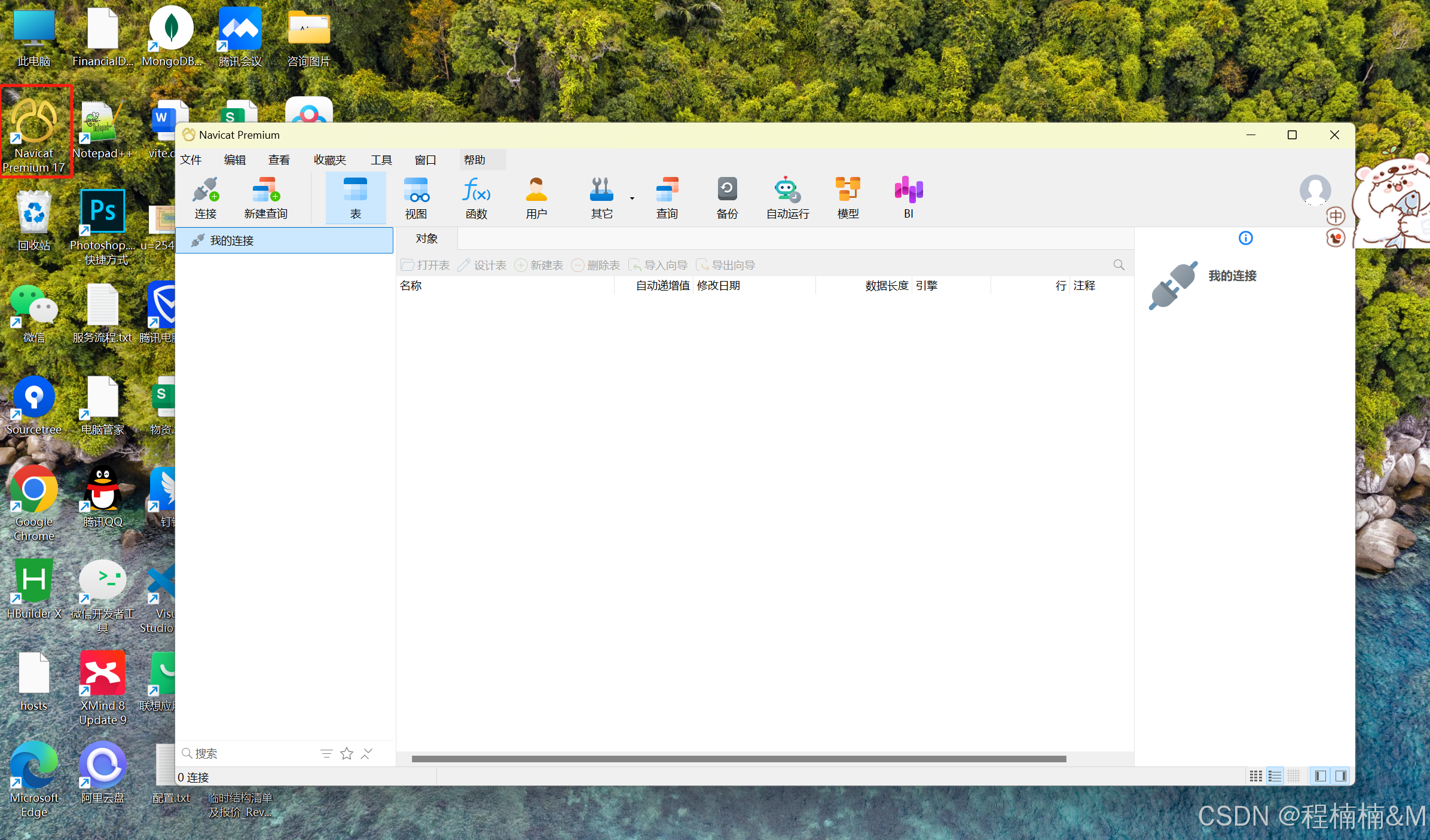1430x840 pixels.
Task: Open 新建查询 (New Query) from toolbar
Action: (266, 198)
